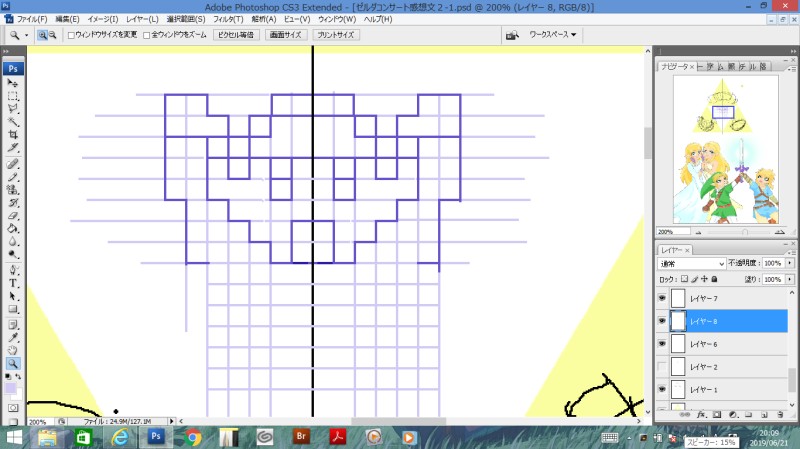Viewport: 800px width, 449px height.
Task: Select the Rectangle shape tool
Action: click(13, 309)
